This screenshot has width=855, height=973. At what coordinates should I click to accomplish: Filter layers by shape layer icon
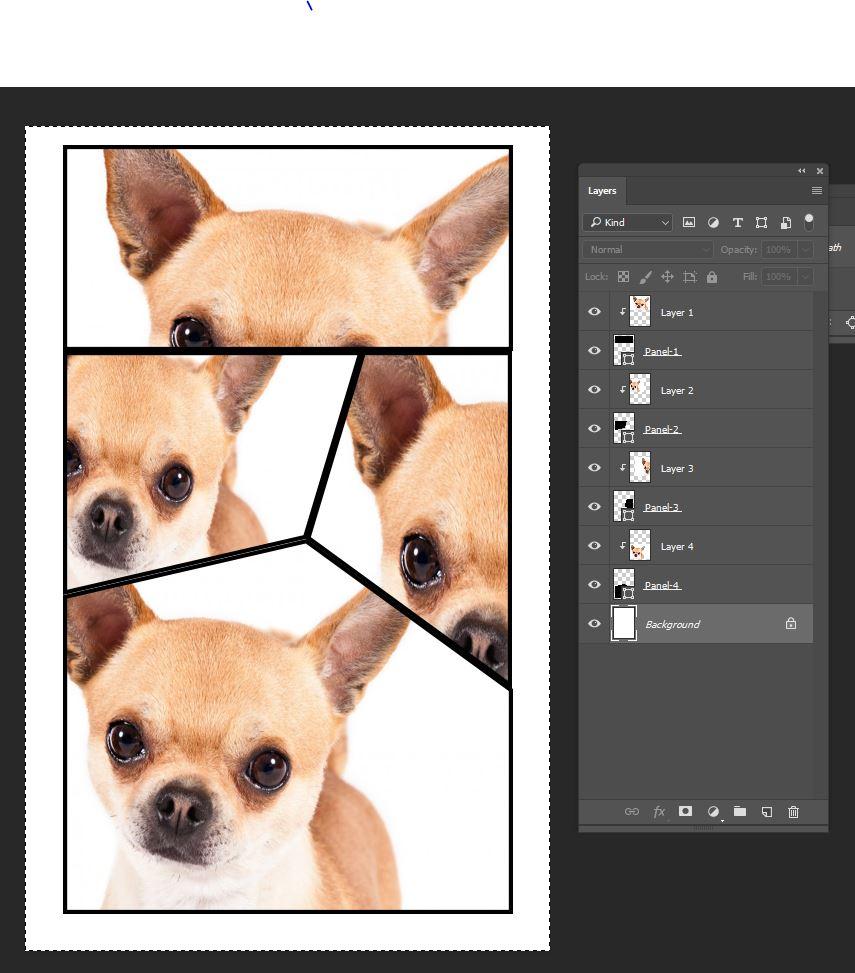click(761, 222)
